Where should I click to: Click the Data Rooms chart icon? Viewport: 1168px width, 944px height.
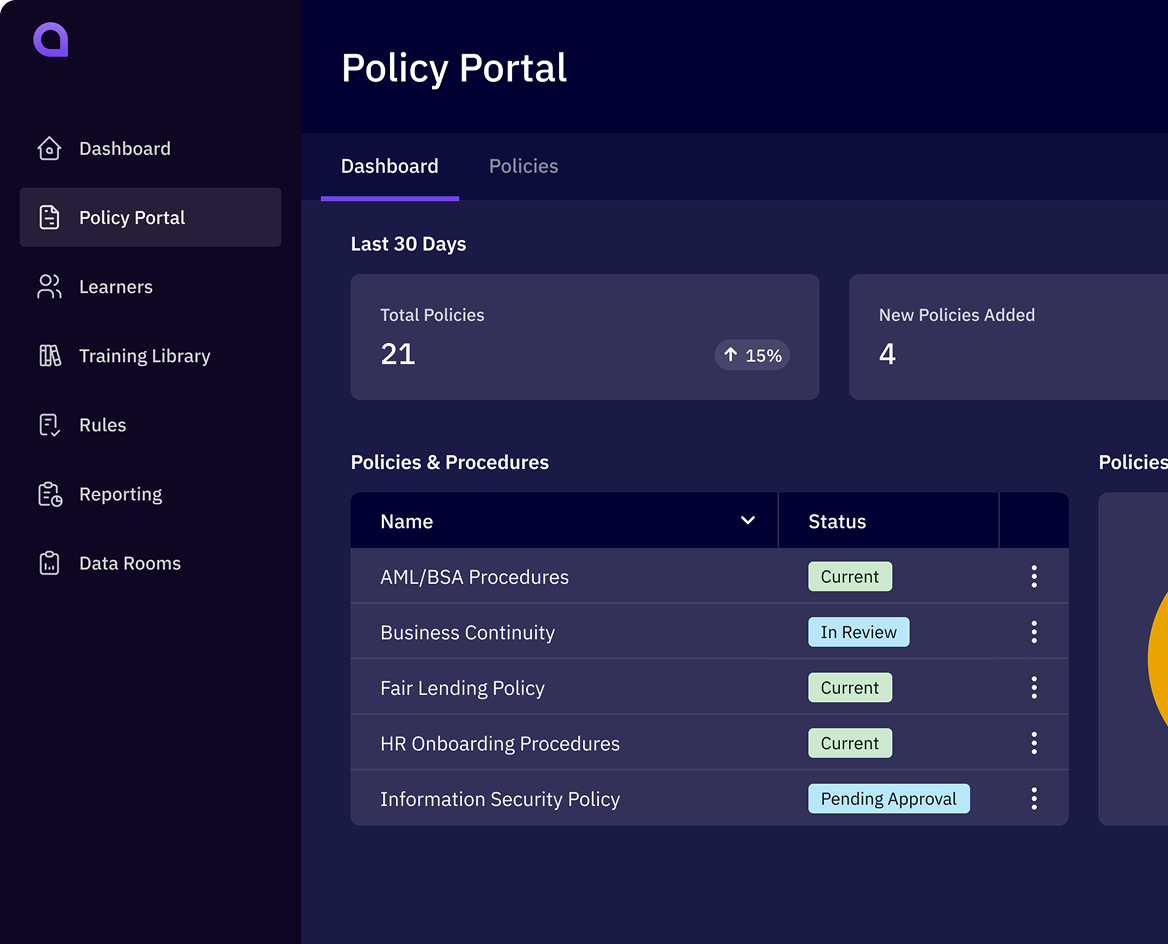pyautogui.click(x=49, y=563)
